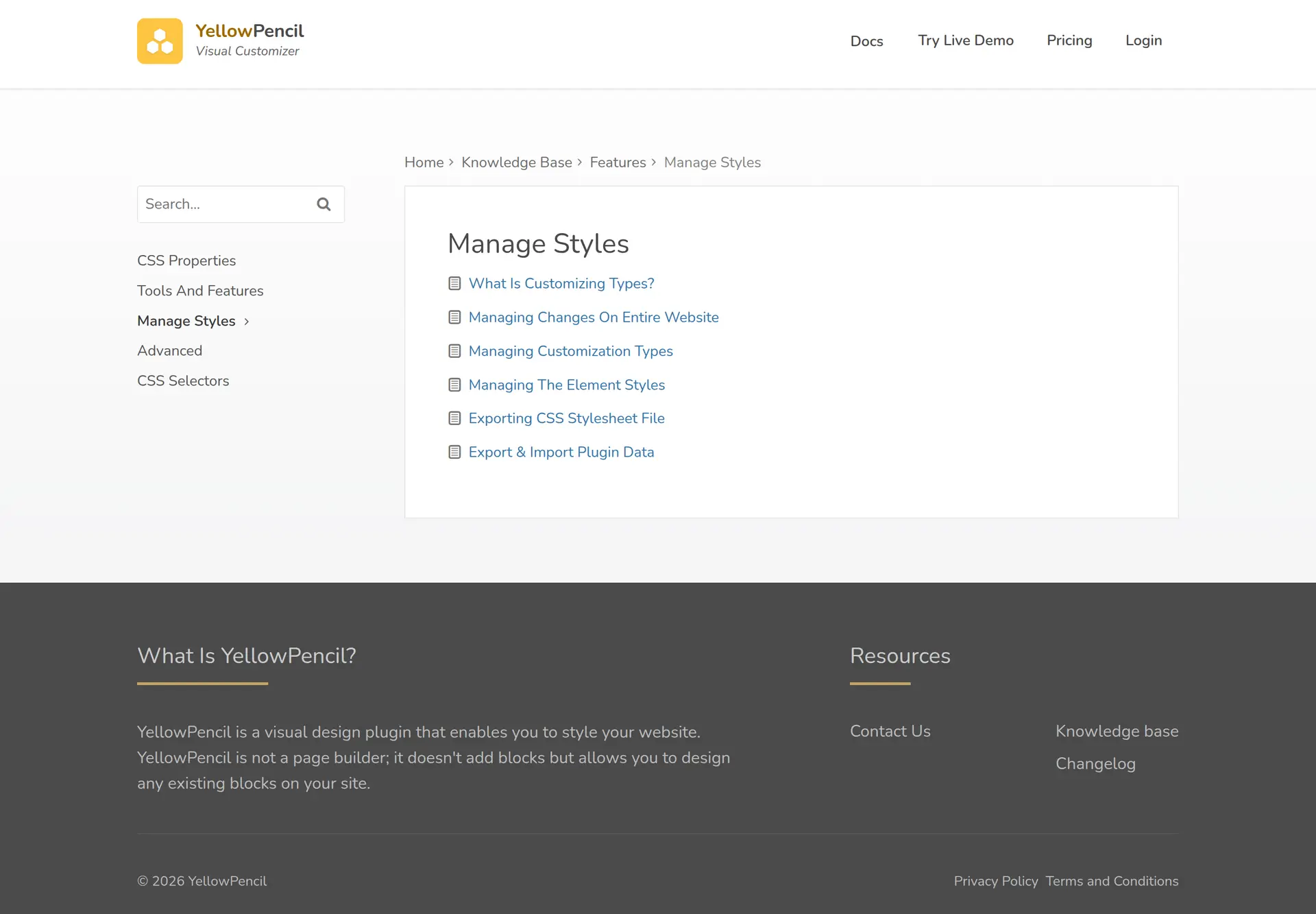1316x914 pixels.
Task: Open the Docs menu item
Action: (866, 41)
